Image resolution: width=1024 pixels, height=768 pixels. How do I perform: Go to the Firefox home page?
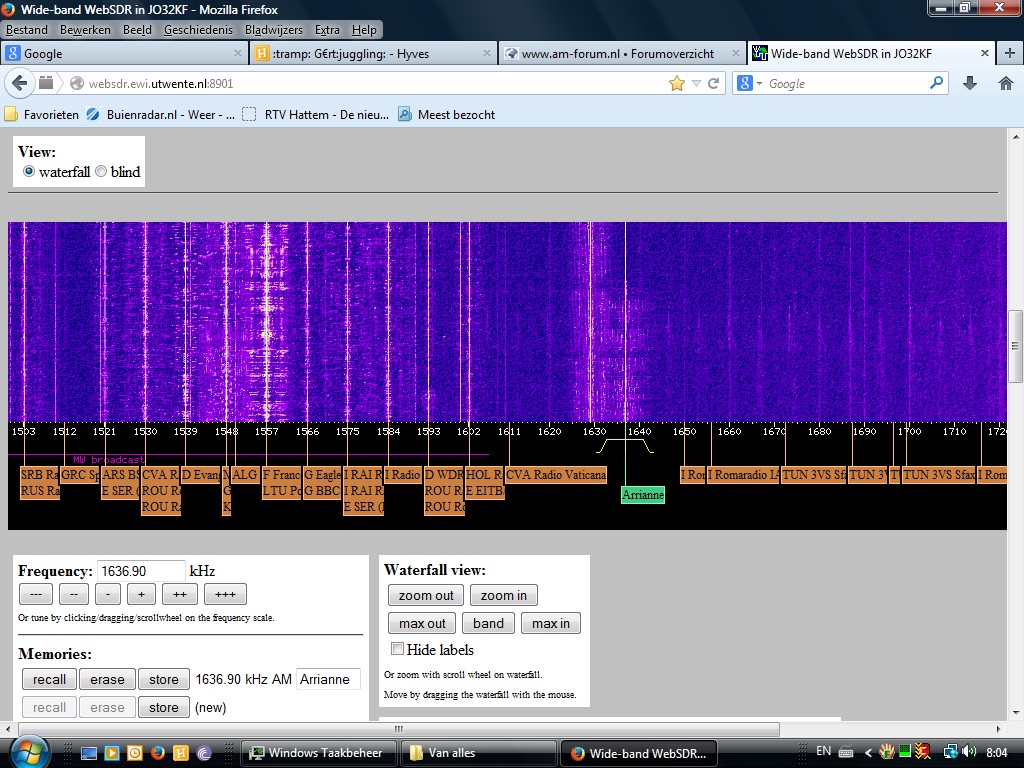pyautogui.click(x=1006, y=84)
